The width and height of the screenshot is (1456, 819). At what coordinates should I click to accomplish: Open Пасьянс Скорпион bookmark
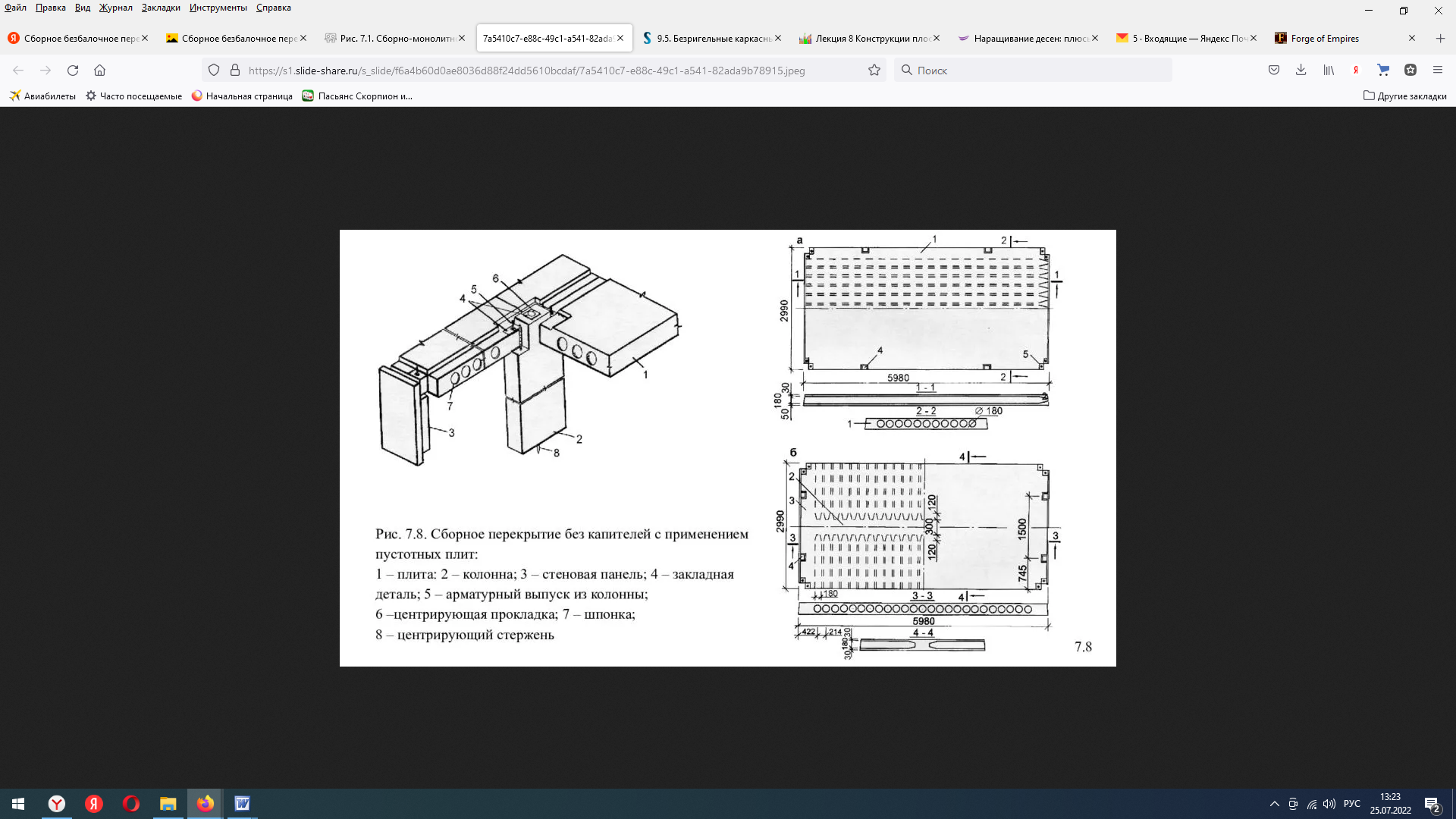[357, 96]
